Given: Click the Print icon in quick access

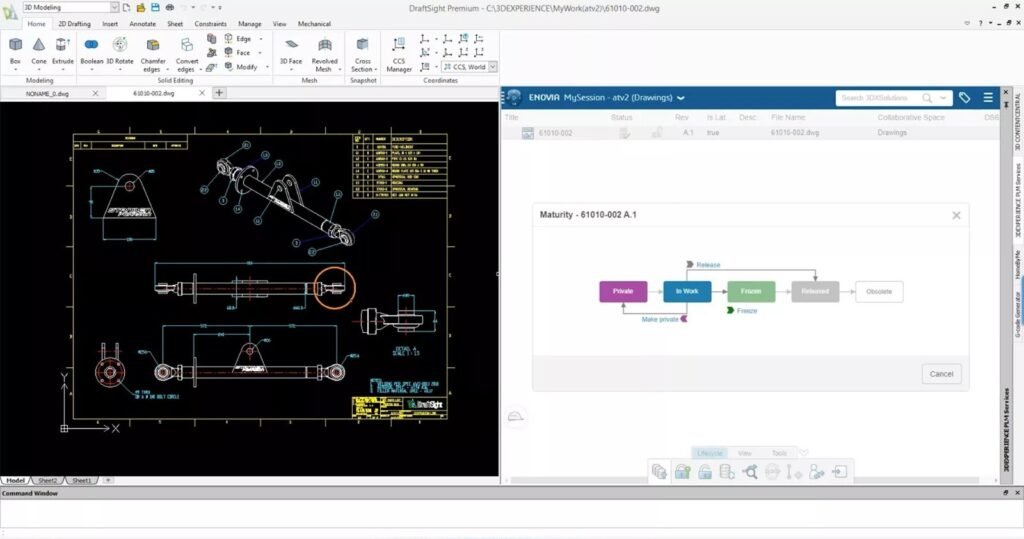Looking at the screenshot, I should pos(170,7).
